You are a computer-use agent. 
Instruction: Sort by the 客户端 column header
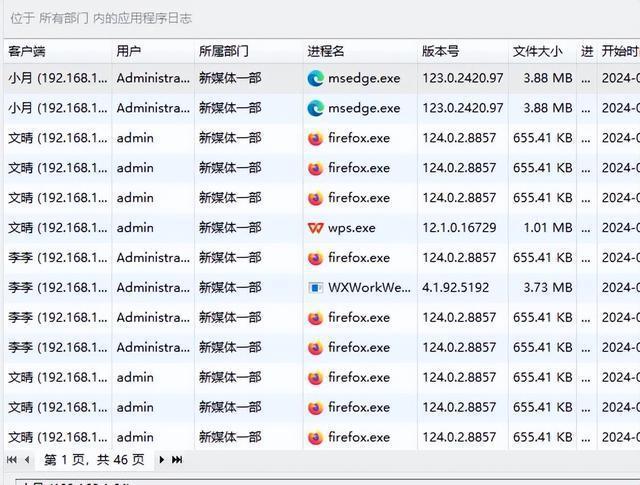click(58, 51)
